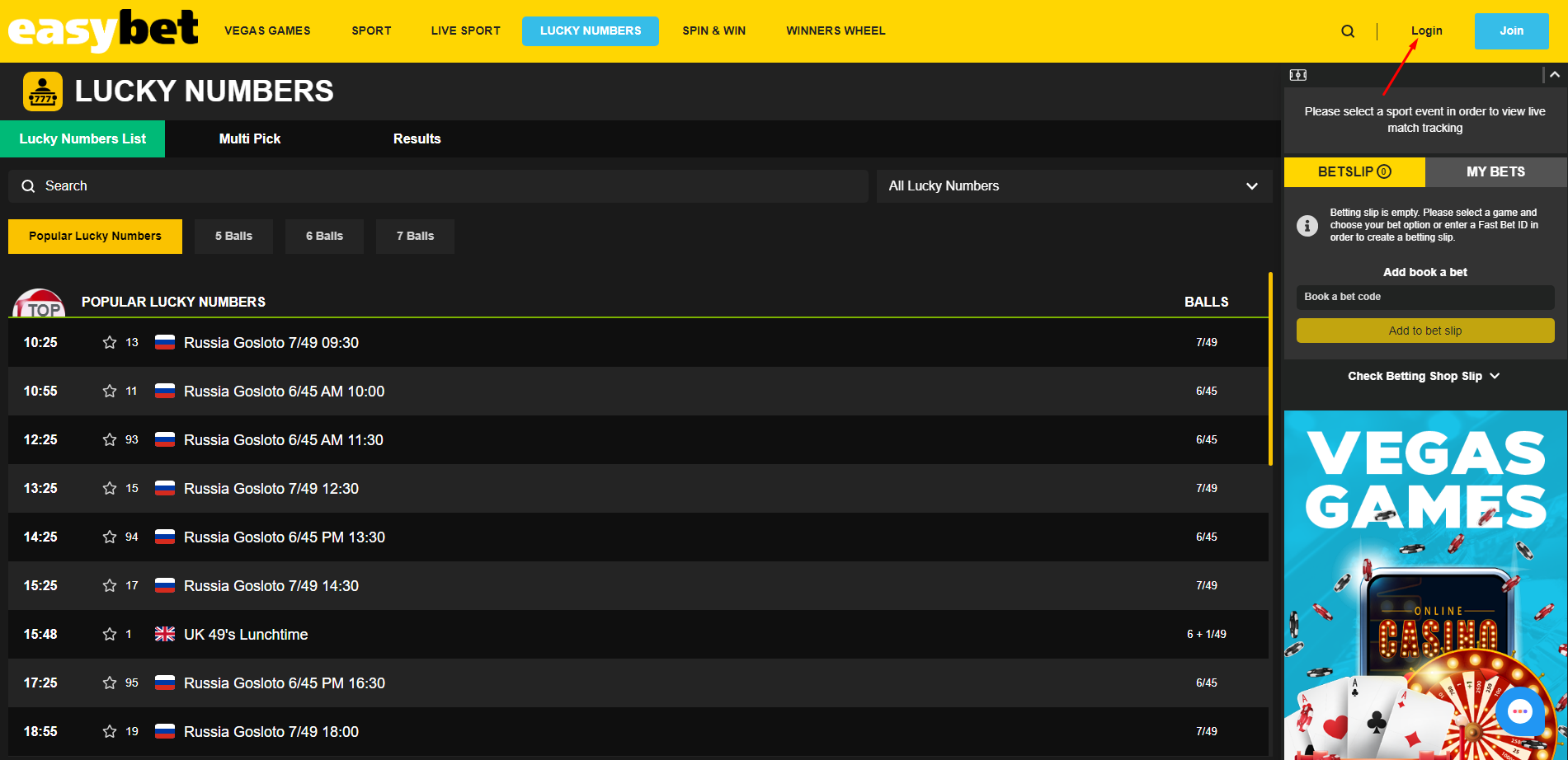The width and height of the screenshot is (1568, 760).
Task: Favorite UK 49's Lunchtime star
Action: tap(110, 634)
